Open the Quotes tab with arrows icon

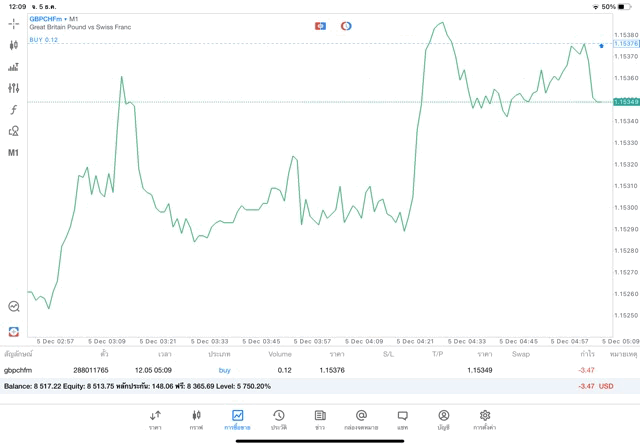point(155,420)
